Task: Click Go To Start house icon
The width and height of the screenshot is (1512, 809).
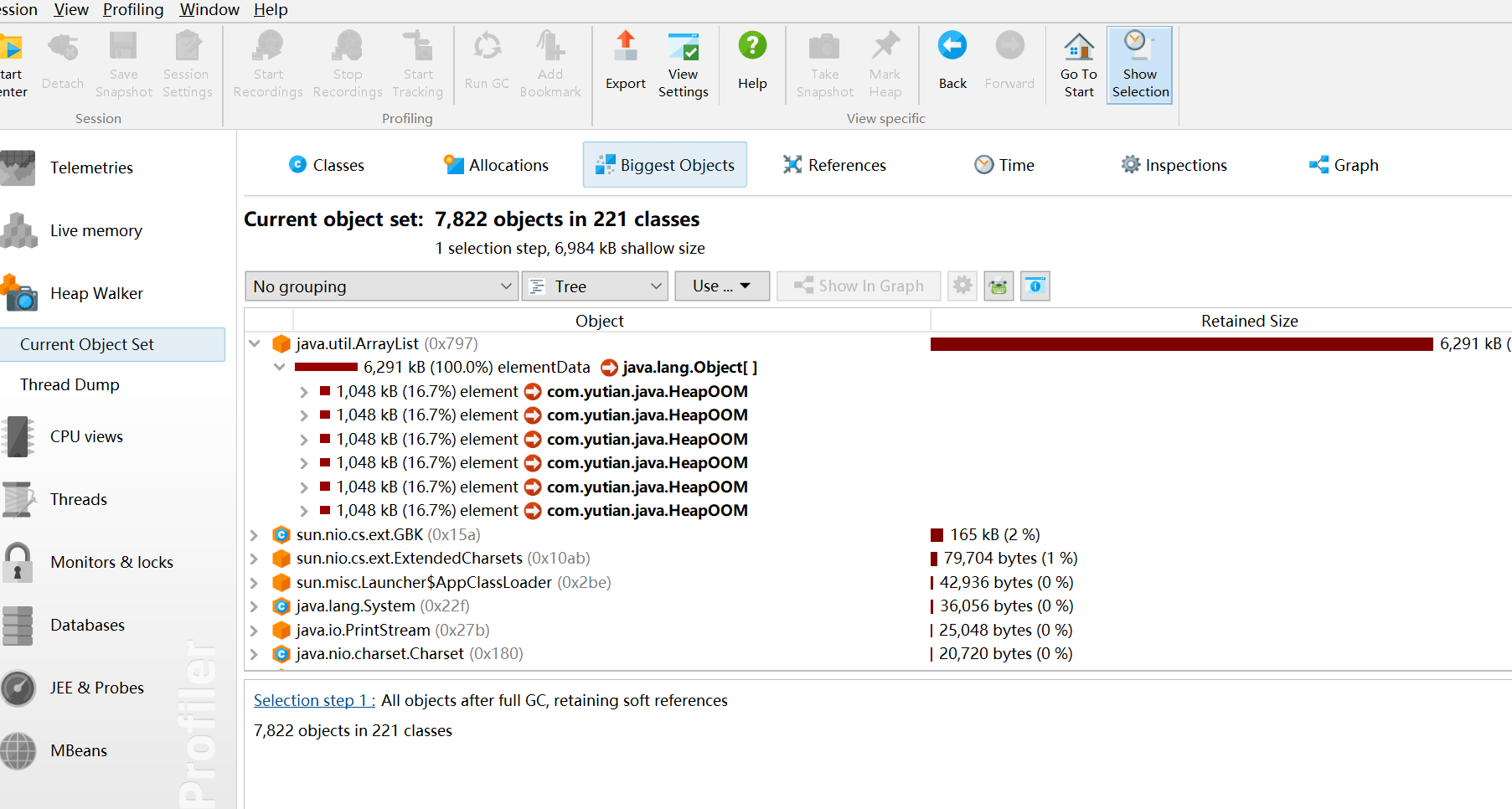Action: coord(1078,49)
